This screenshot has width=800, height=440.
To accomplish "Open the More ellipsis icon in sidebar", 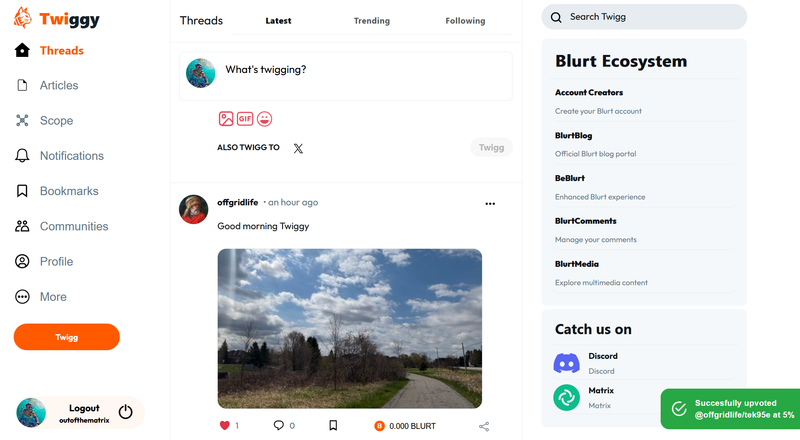I will point(22,297).
